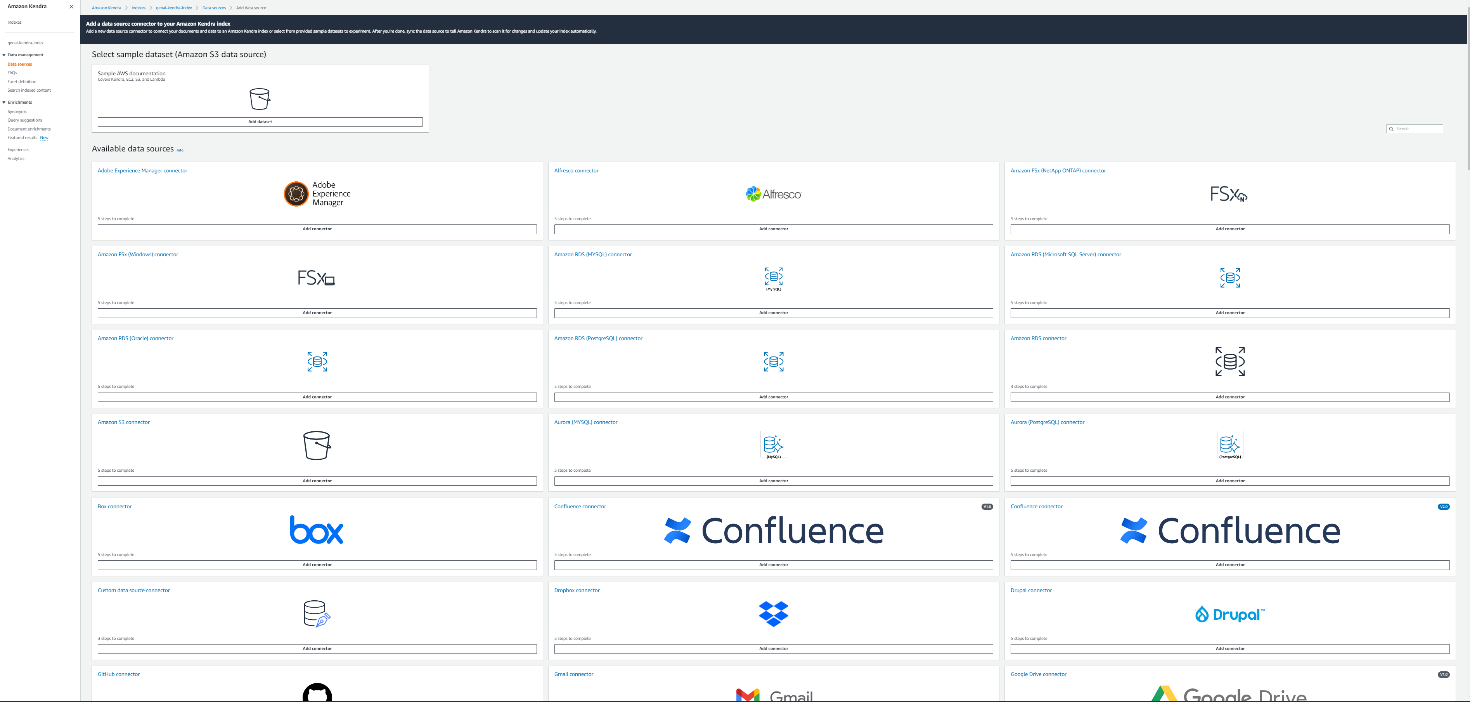This screenshot has height=702, width=1470.
Task: Add the Custom data source connector
Action: (317, 648)
